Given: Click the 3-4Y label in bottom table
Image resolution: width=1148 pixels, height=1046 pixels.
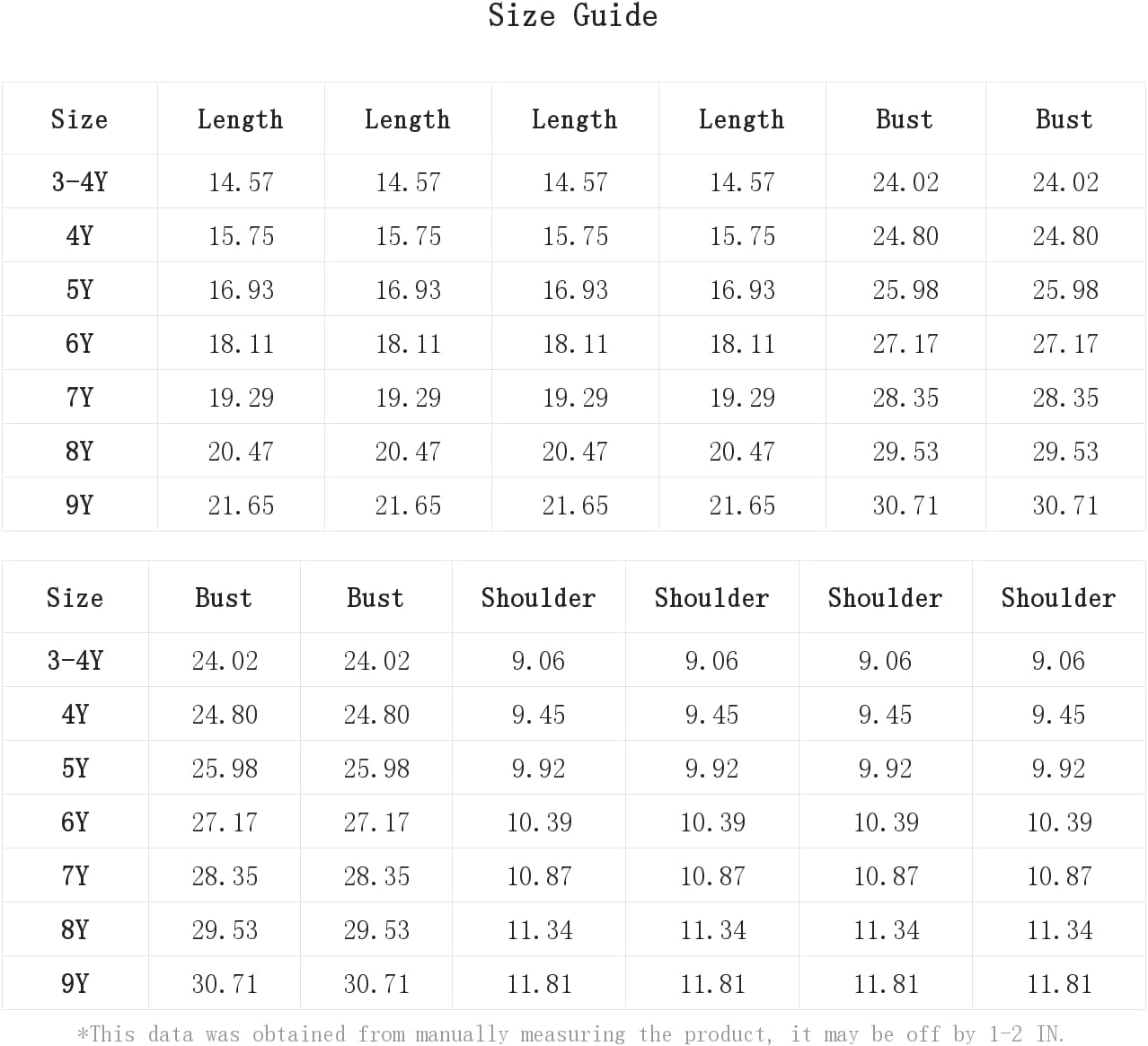Looking at the screenshot, I should coord(75,661).
